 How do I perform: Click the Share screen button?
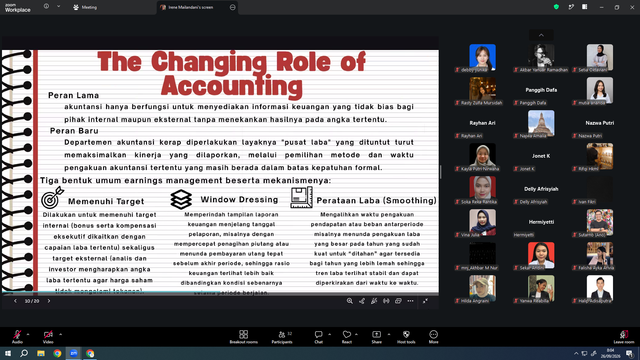[376, 337]
